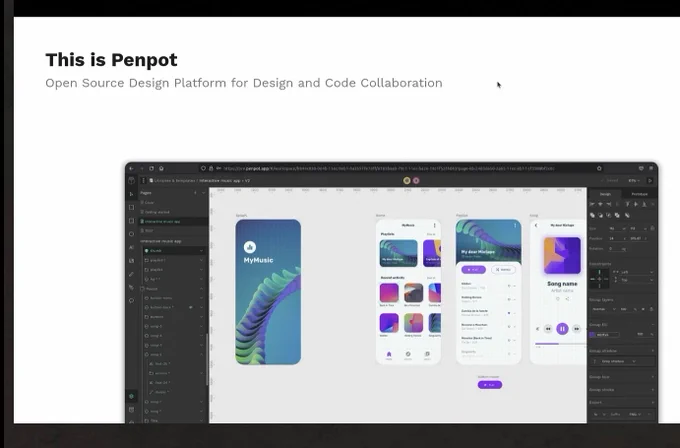Click My dear Mixtape playlist card on Home board
The width and height of the screenshot is (680, 448).
click(x=399, y=253)
